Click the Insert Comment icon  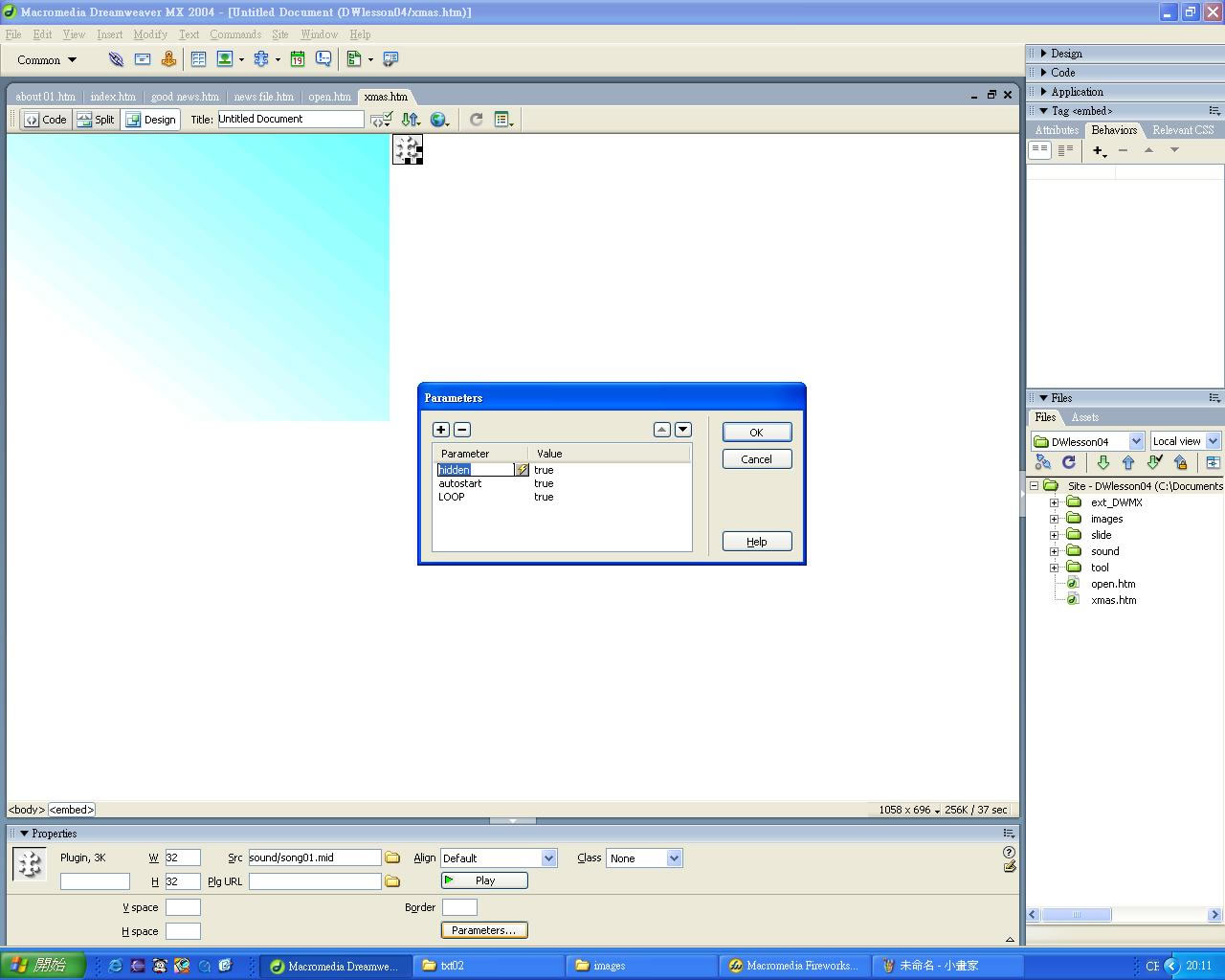[323, 59]
